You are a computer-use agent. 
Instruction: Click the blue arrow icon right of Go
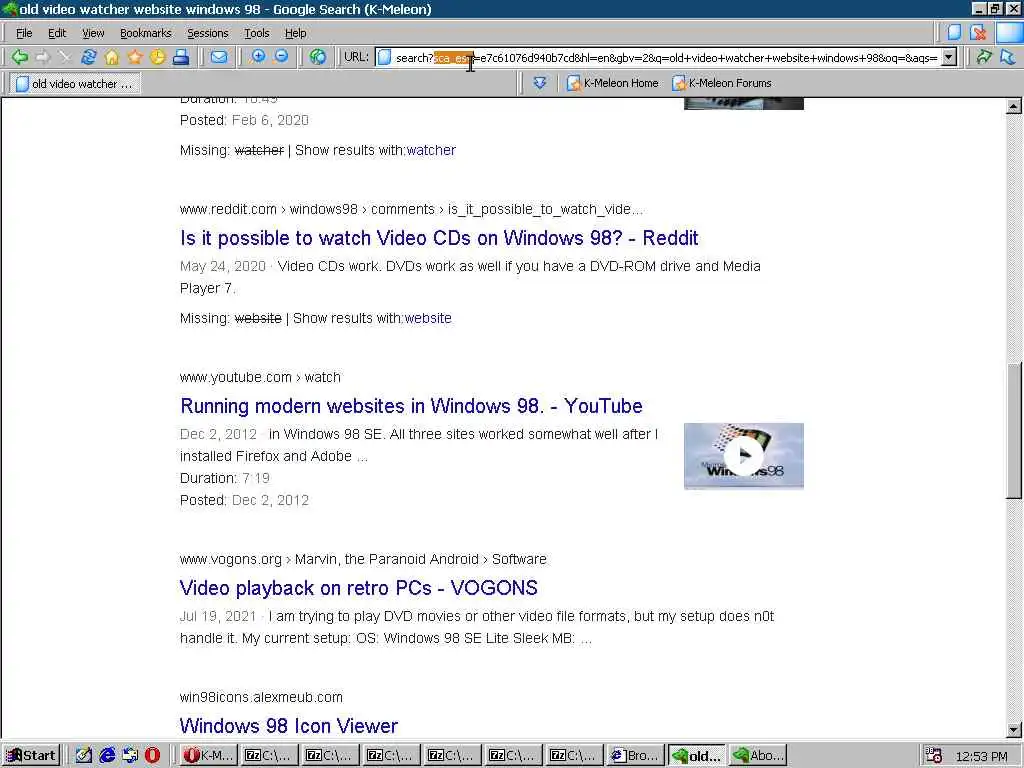point(1008,57)
